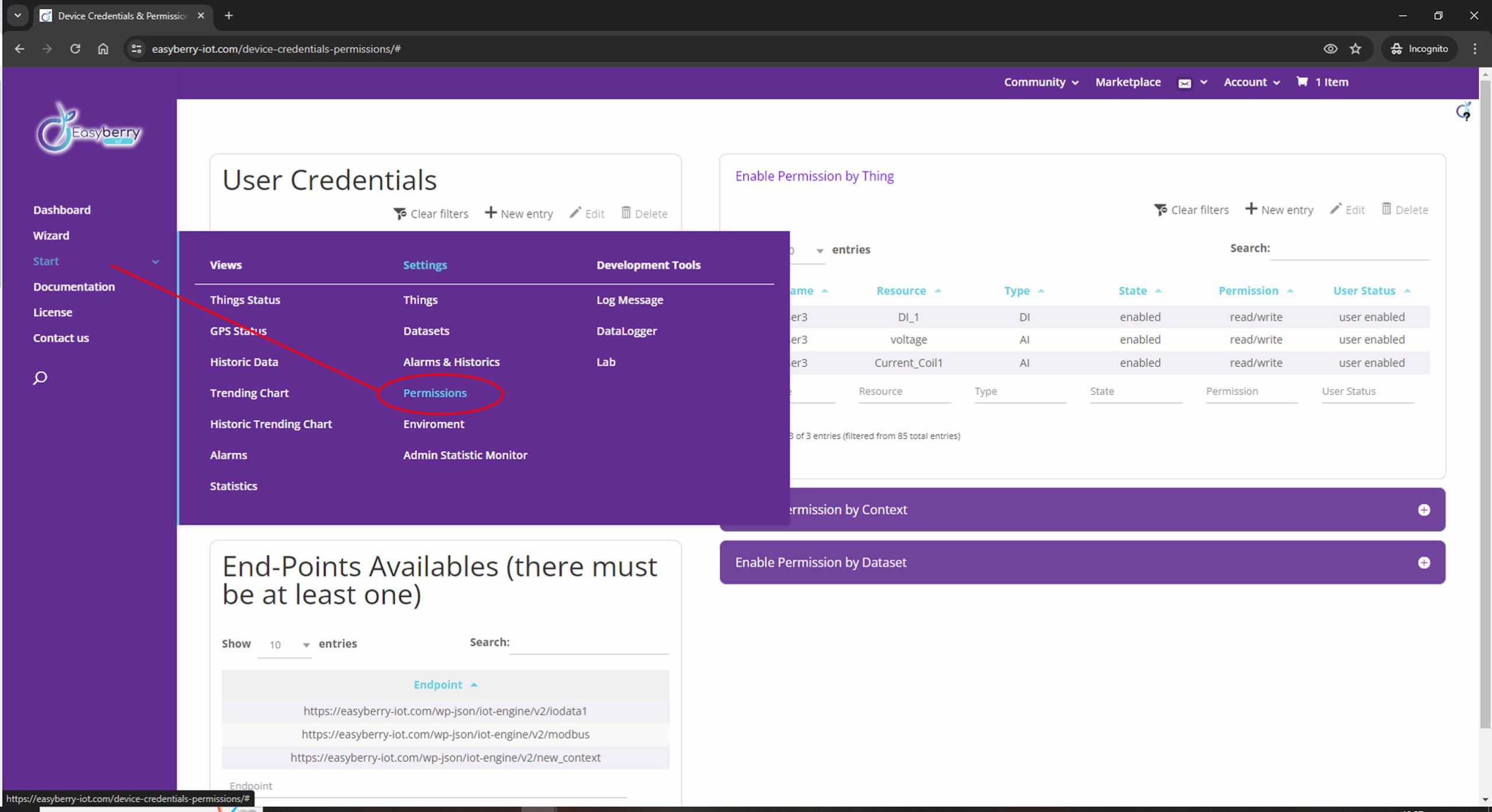The height and width of the screenshot is (812, 1492).
Task: Open the dropdown arrow next to envelope
Action: (1204, 83)
